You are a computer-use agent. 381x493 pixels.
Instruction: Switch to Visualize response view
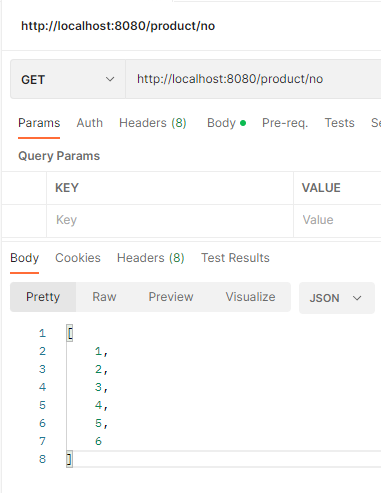click(250, 297)
